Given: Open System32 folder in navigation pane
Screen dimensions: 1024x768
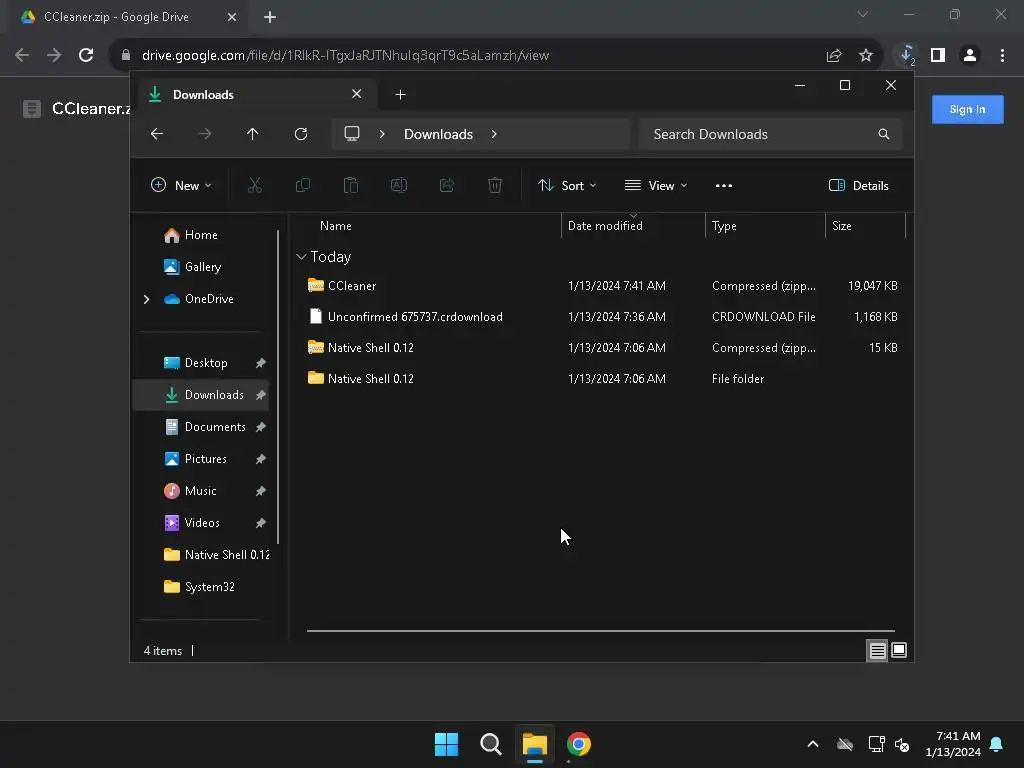Looking at the screenshot, I should click(x=199, y=587).
